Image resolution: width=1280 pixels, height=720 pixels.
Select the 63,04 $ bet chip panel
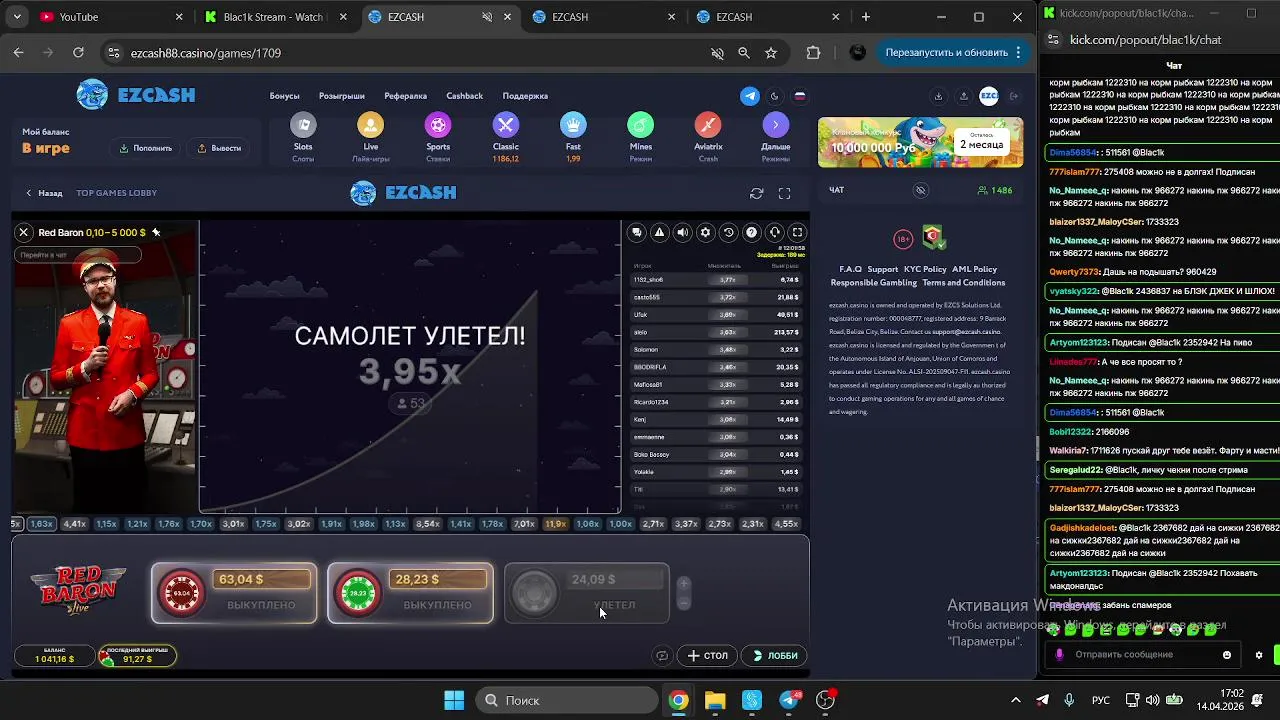[234, 593]
